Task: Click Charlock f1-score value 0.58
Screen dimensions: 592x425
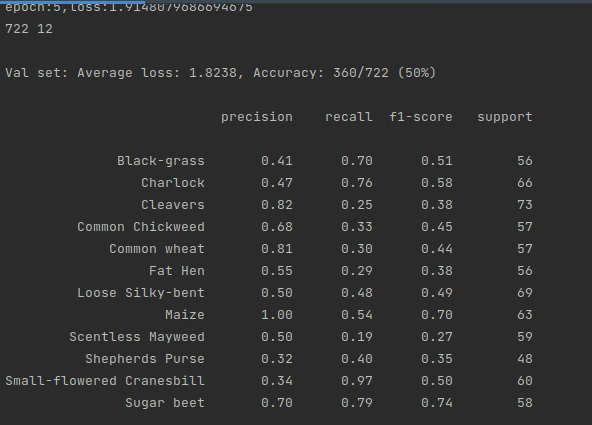Action: [x=437, y=183]
